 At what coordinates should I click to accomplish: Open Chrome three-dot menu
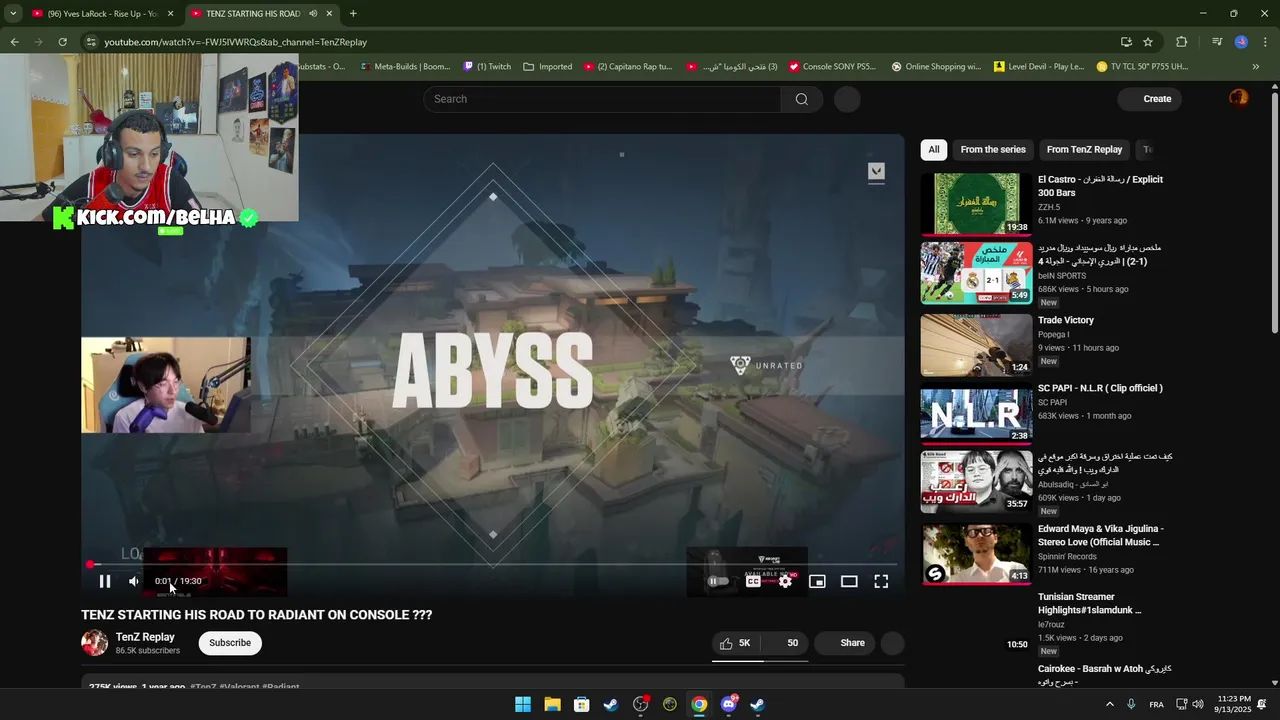click(x=1265, y=42)
